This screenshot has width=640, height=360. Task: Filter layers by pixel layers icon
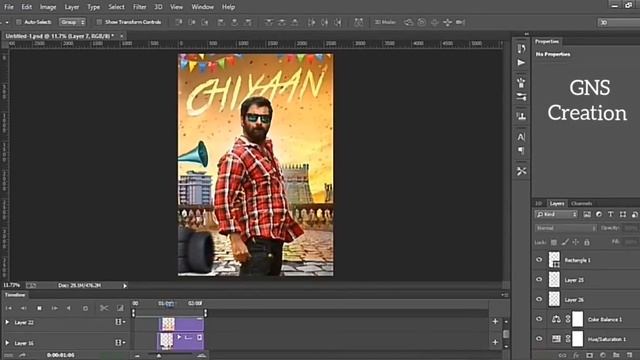(x=587, y=214)
